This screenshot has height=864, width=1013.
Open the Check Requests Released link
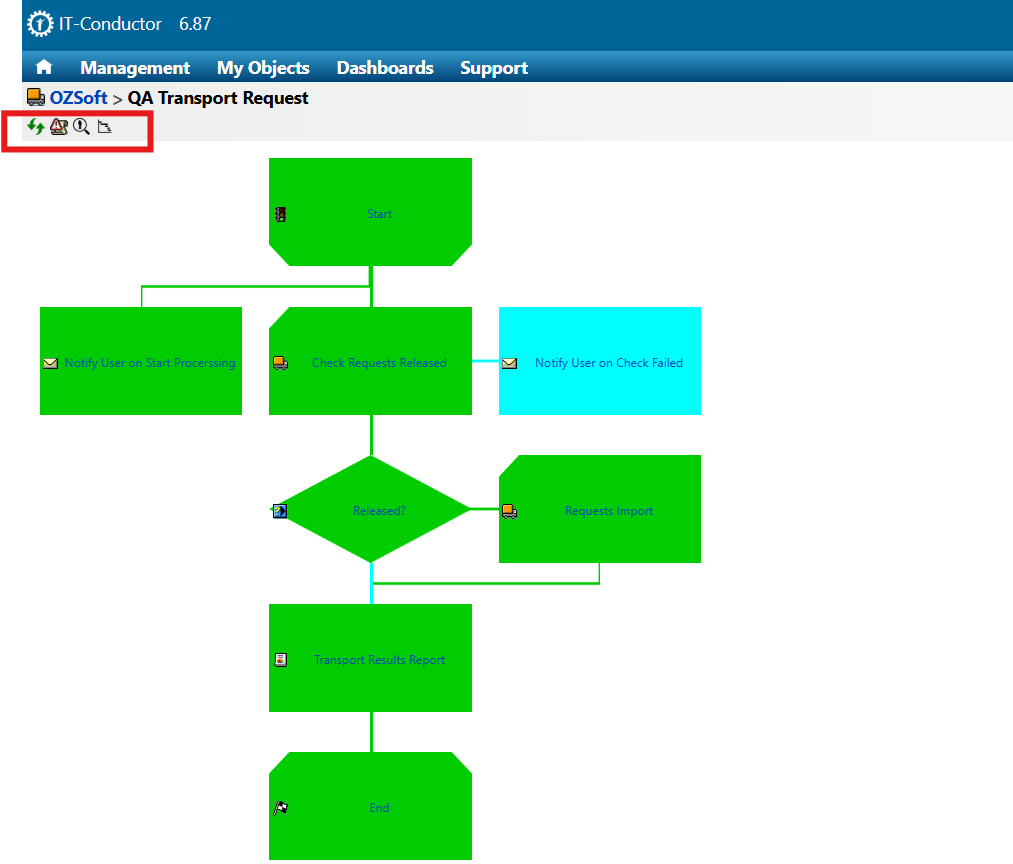coord(379,363)
